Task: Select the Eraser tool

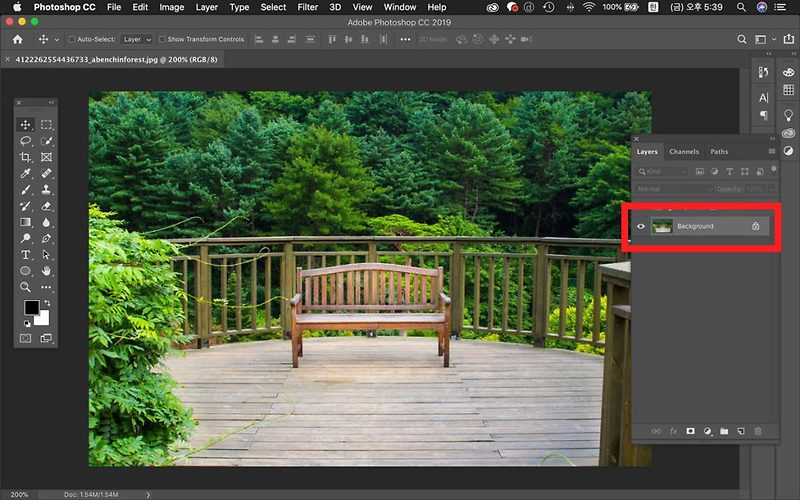Action: [46, 206]
